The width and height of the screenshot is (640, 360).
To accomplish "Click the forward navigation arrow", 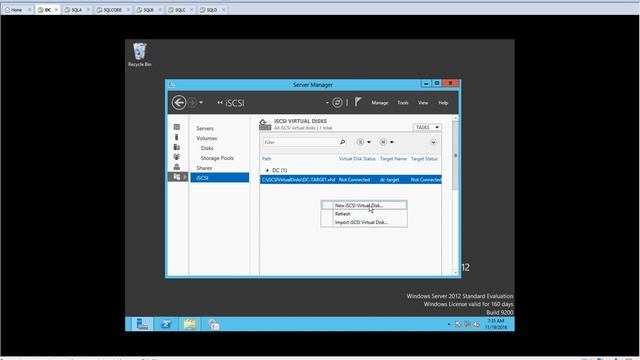I will (192, 102).
